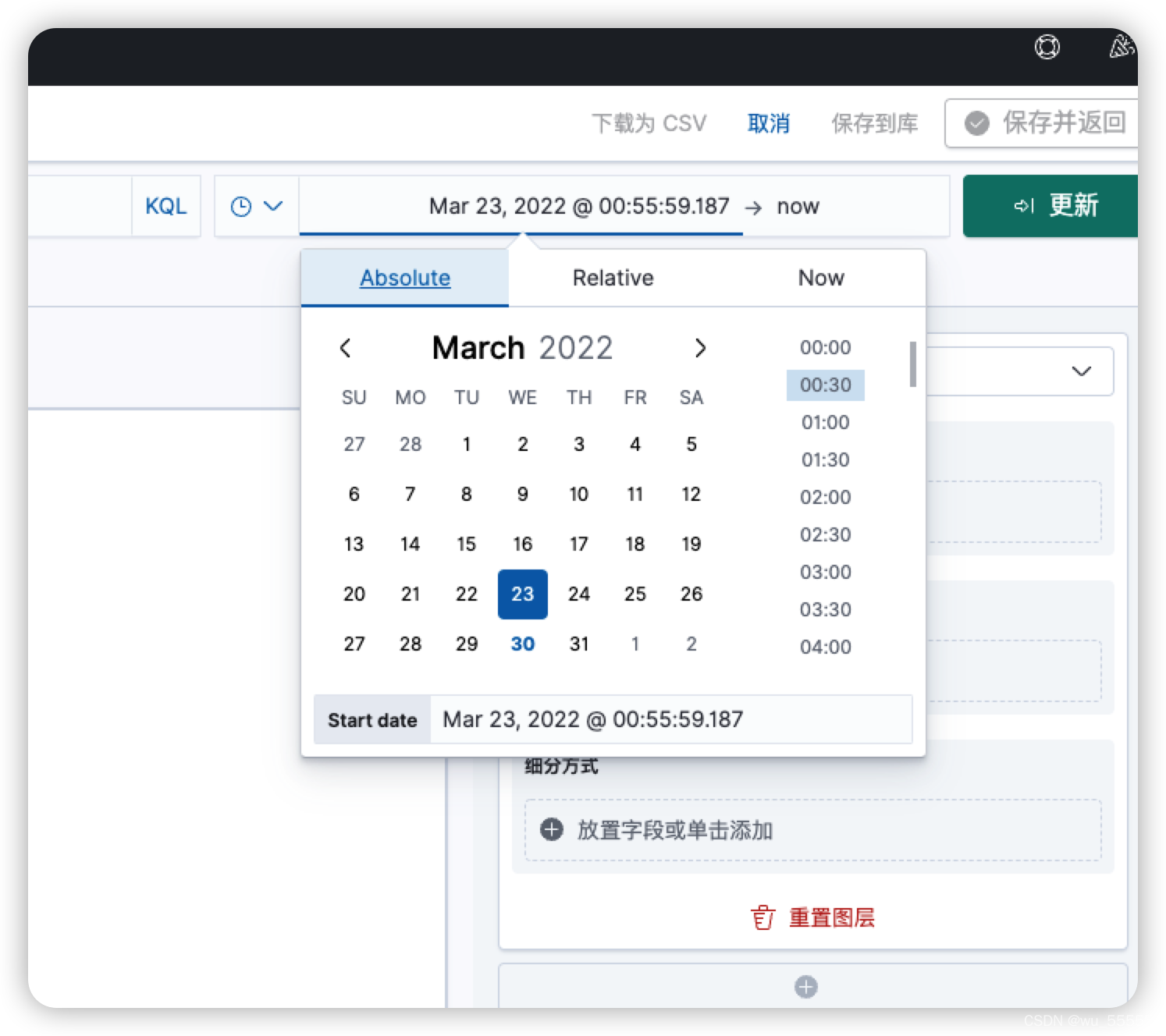Click the 'now' end date
The width and height of the screenshot is (1166, 1036).
tap(798, 206)
